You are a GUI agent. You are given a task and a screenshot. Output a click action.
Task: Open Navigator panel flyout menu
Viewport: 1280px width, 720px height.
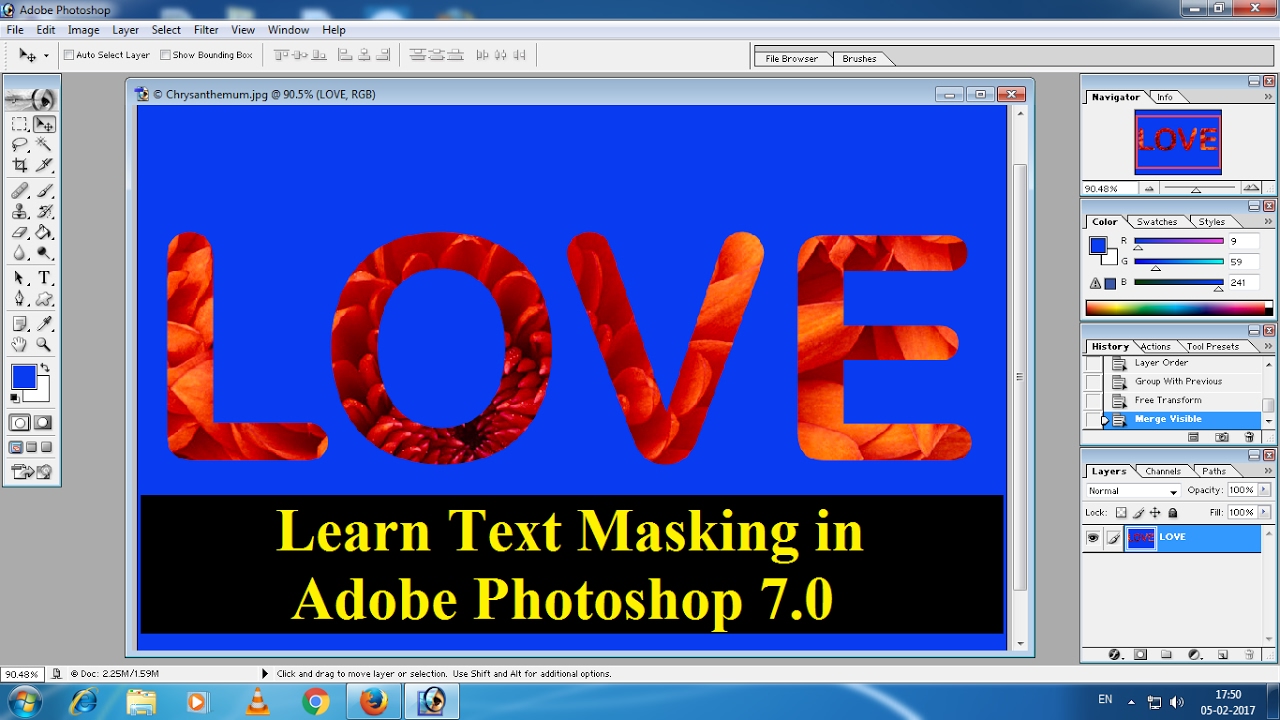[1268, 97]
